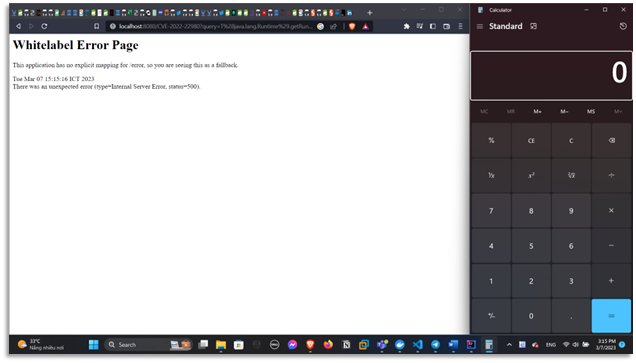Click the Calculator display showing 0
Viewport: 636px width, 363px height.
click(x=551, y=75)
